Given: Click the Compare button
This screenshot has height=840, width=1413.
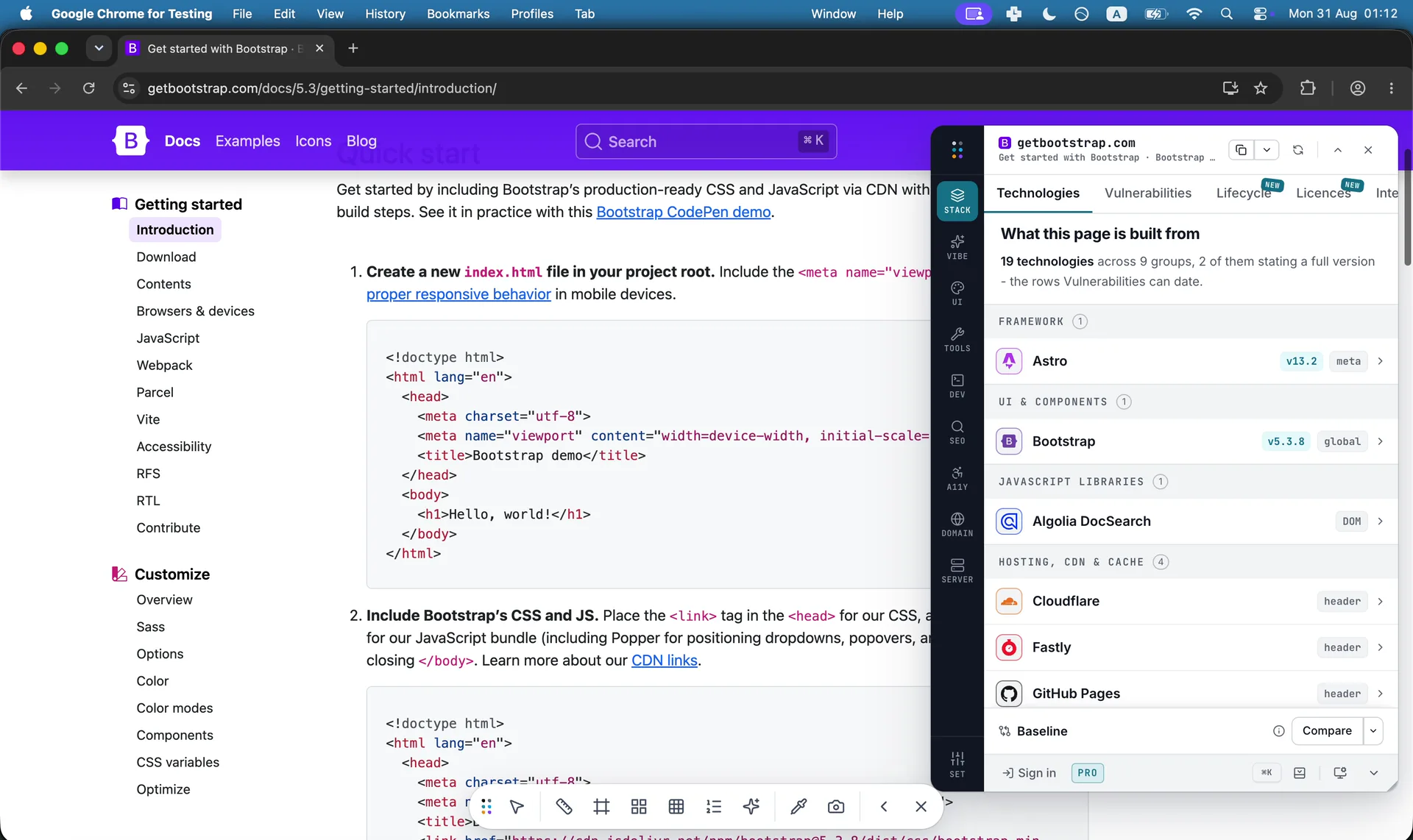Looking at the screenshot, I should tap(1327, 731).
